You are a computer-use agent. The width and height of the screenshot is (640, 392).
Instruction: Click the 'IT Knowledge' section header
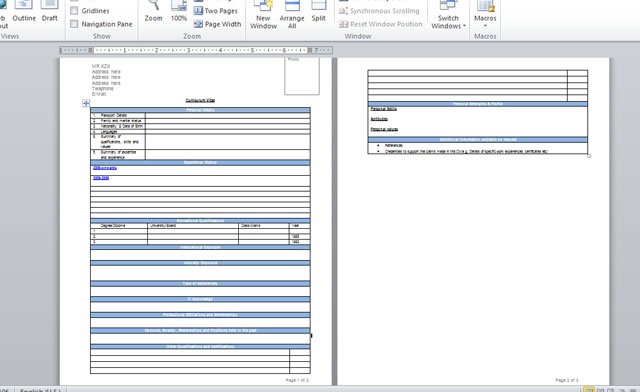(200, 299)
